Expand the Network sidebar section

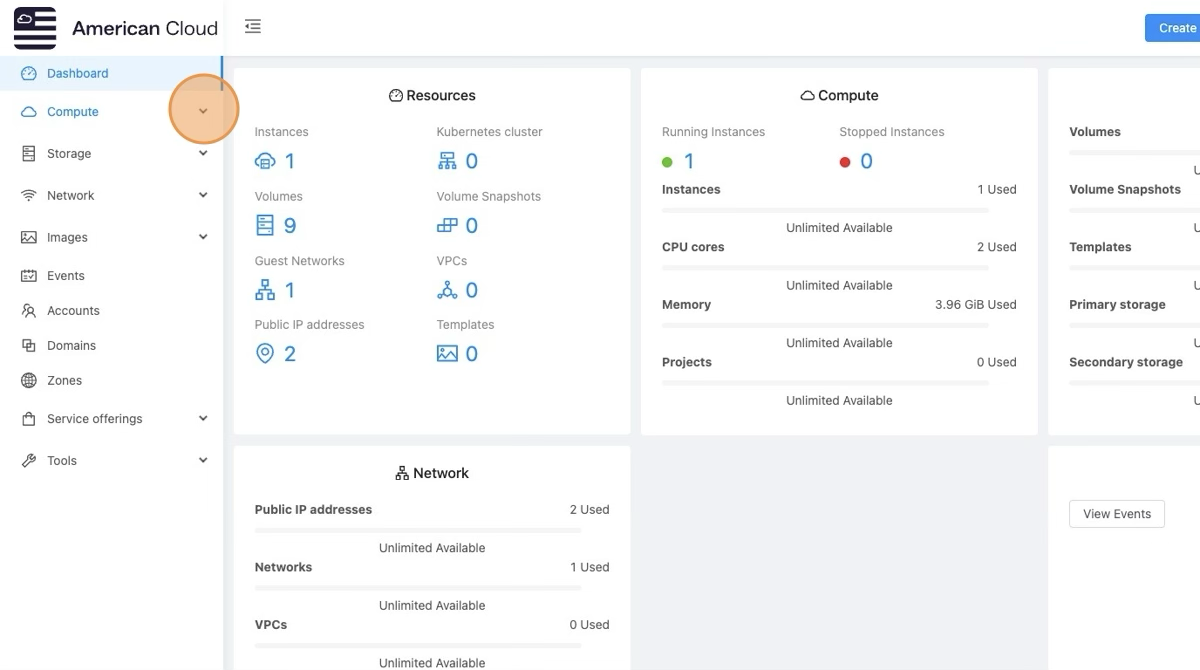pos(203,196)
